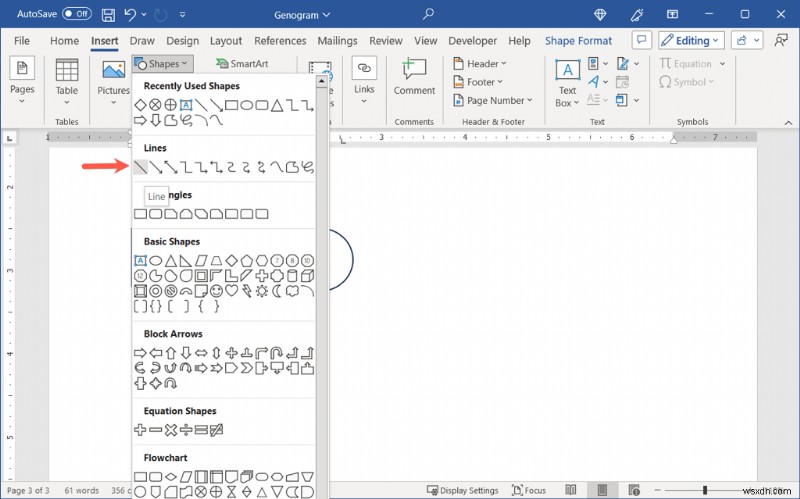Choose the heart shape in Basic Shapes

pos(232,291)
